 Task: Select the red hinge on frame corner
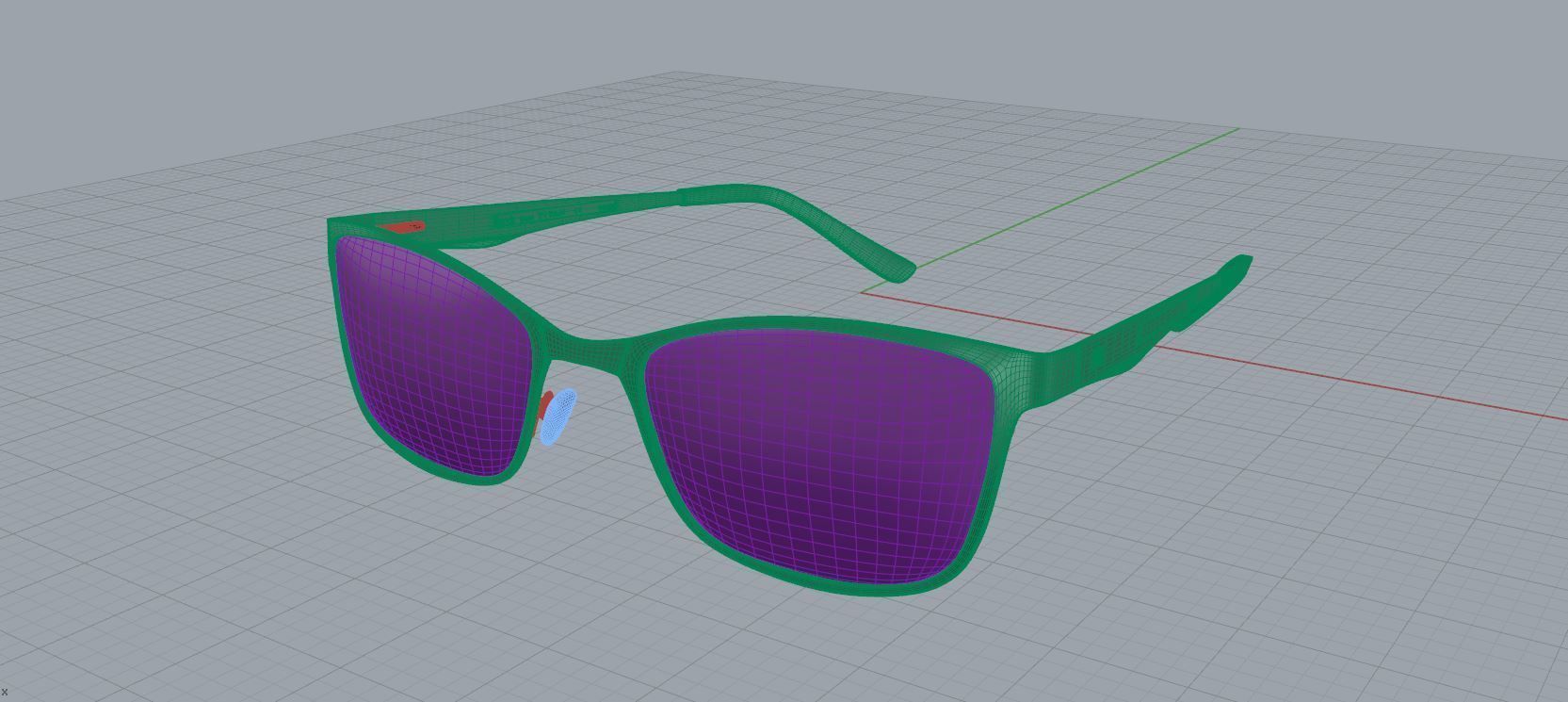pos(403,227)
